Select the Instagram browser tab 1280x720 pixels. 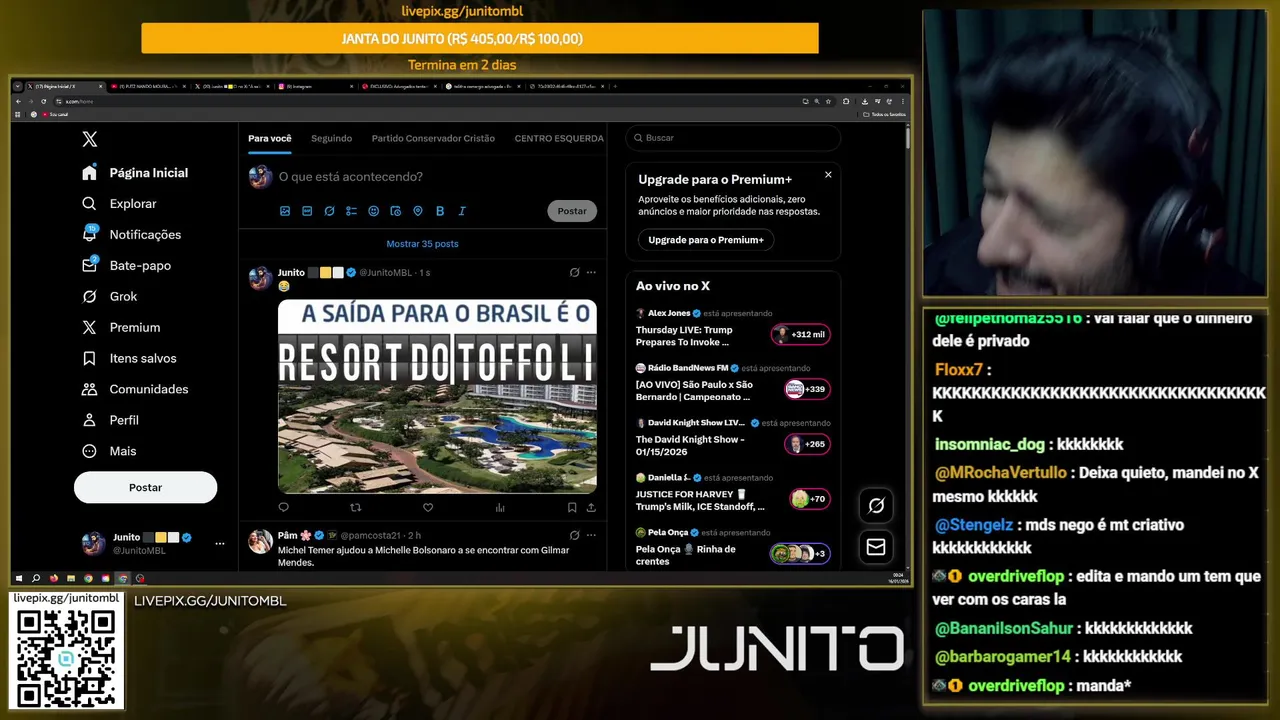315,87
